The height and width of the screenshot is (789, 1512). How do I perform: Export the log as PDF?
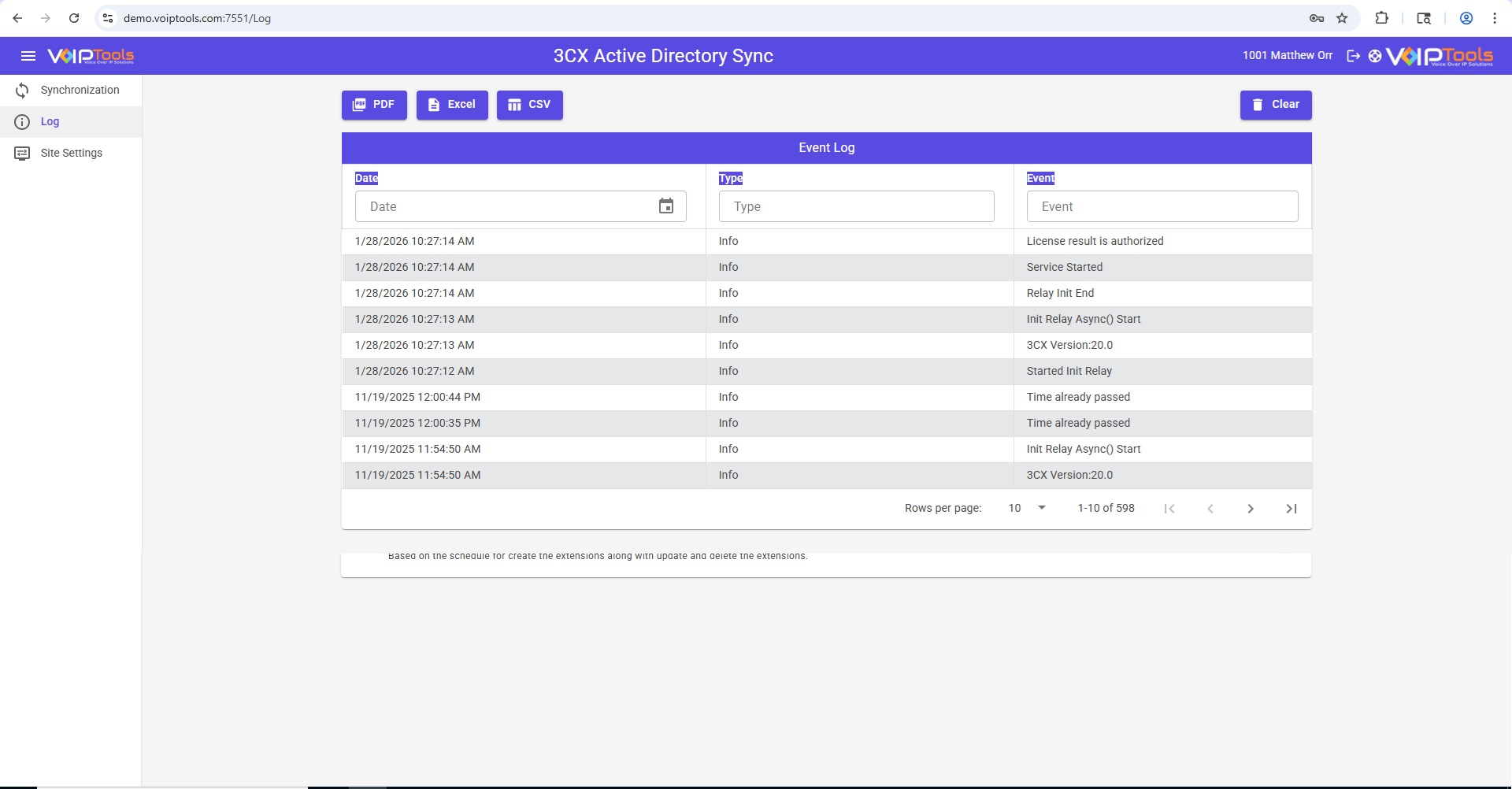pos(374,105)
